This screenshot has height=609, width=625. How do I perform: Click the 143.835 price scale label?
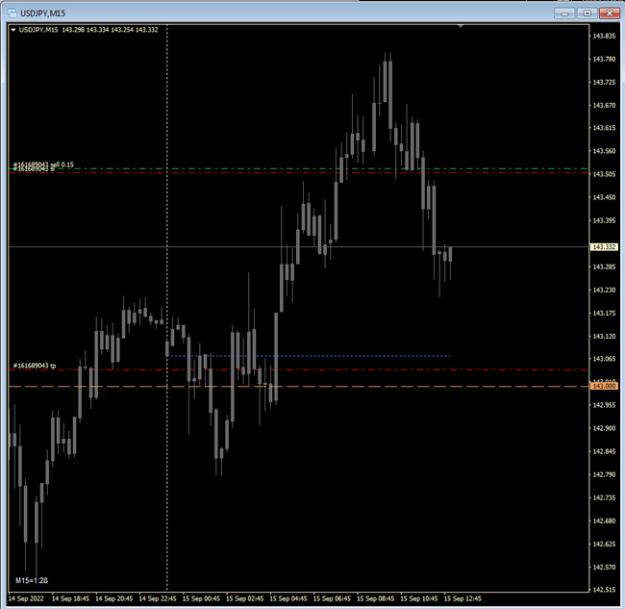click(x=604, y=36)
